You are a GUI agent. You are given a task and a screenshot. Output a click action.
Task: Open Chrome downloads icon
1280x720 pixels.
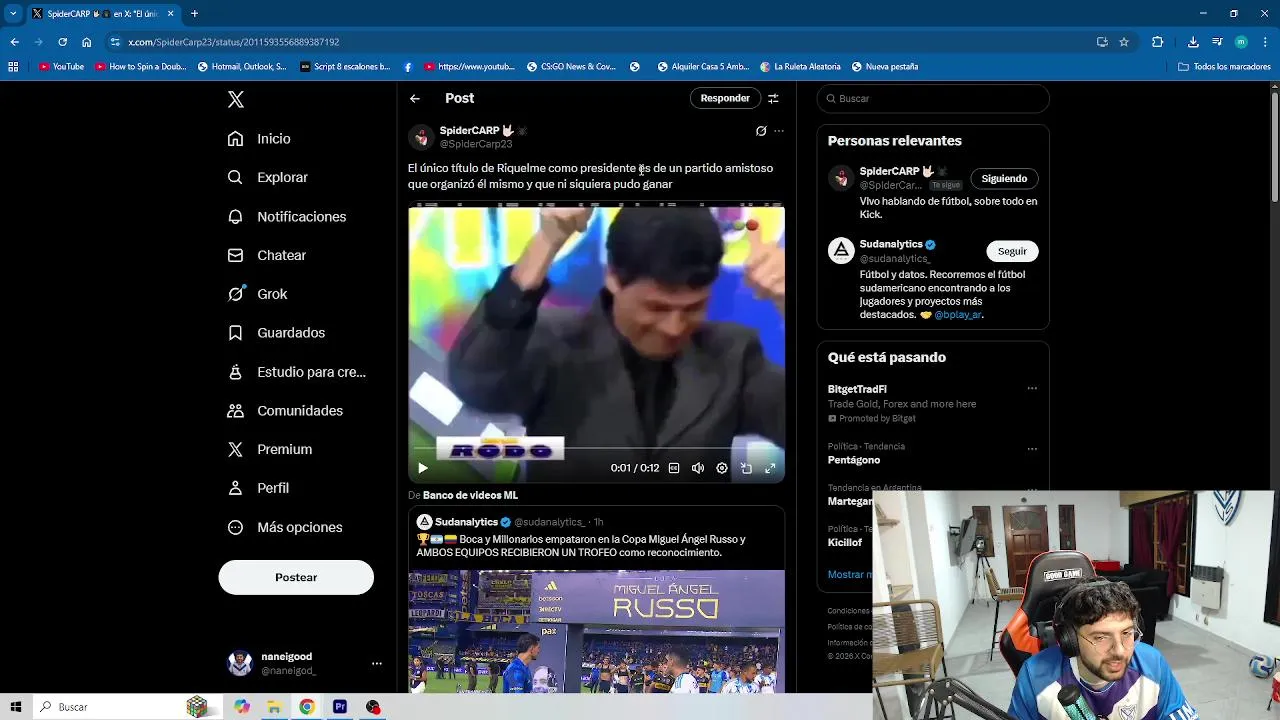[x=1193, y=42]
